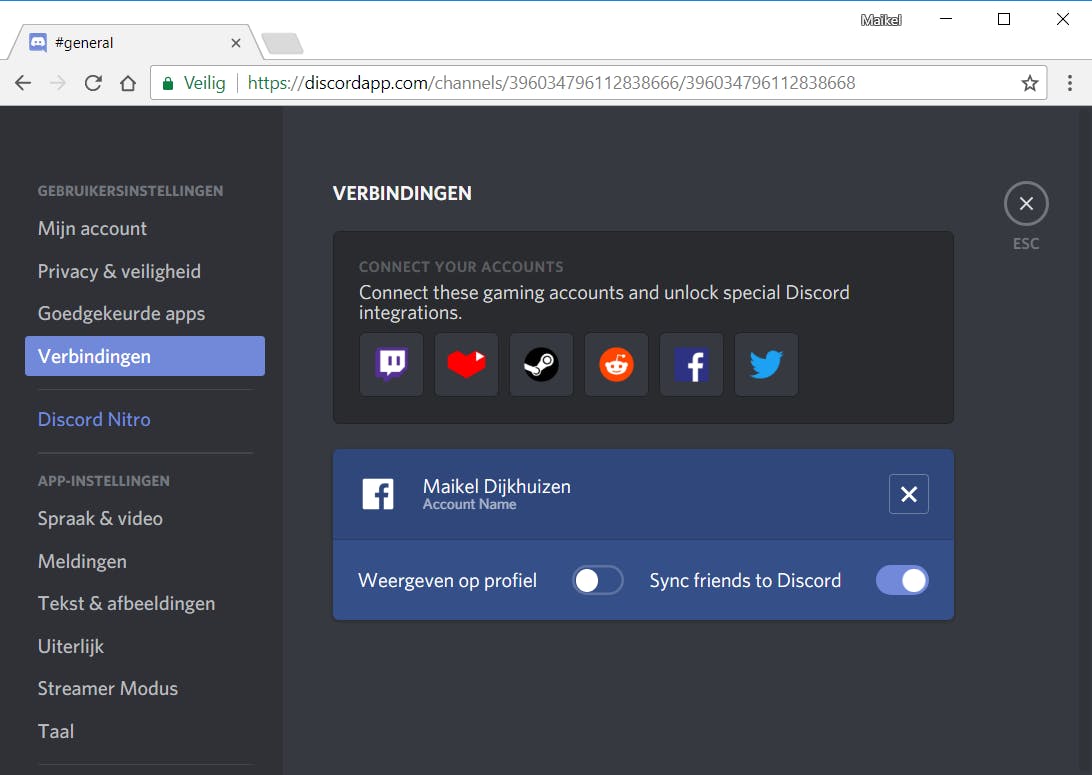The height and width of the screenshot is (775, 1092).
Task: Reload the page with the refresh icon
Action: tap(93, 83)
